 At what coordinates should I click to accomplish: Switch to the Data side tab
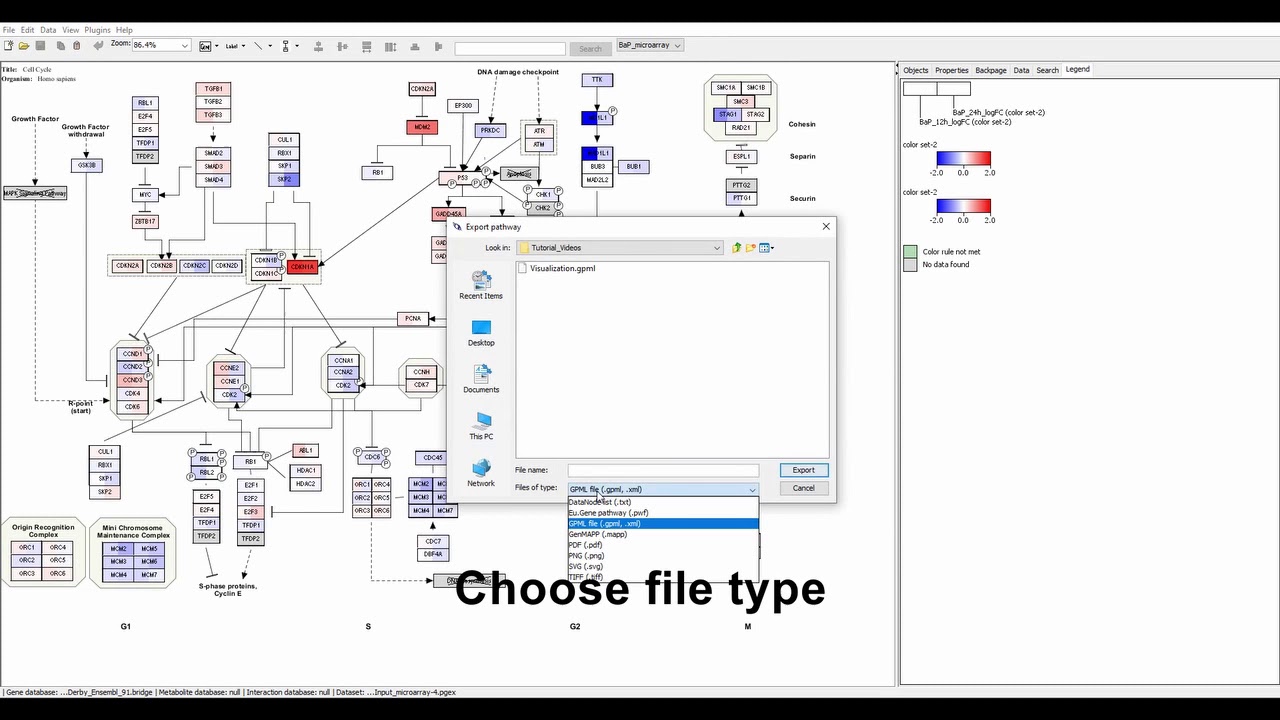[x=1021, y=70]
